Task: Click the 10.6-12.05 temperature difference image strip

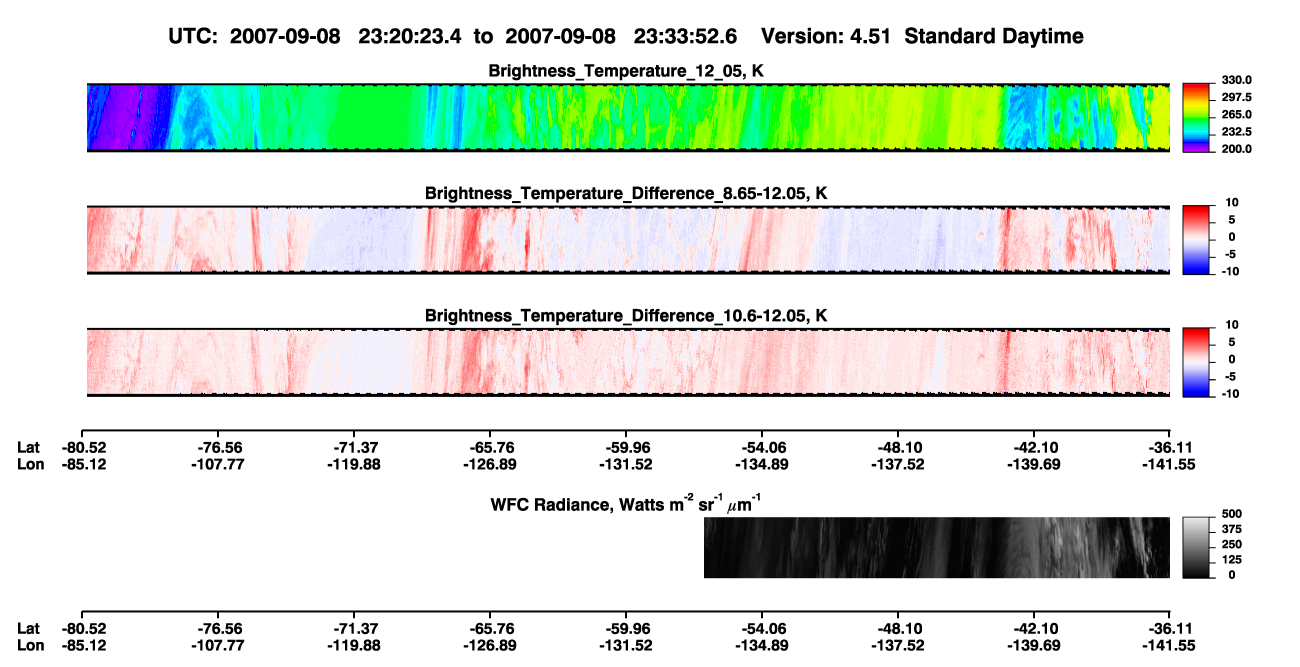Action: 628,362
